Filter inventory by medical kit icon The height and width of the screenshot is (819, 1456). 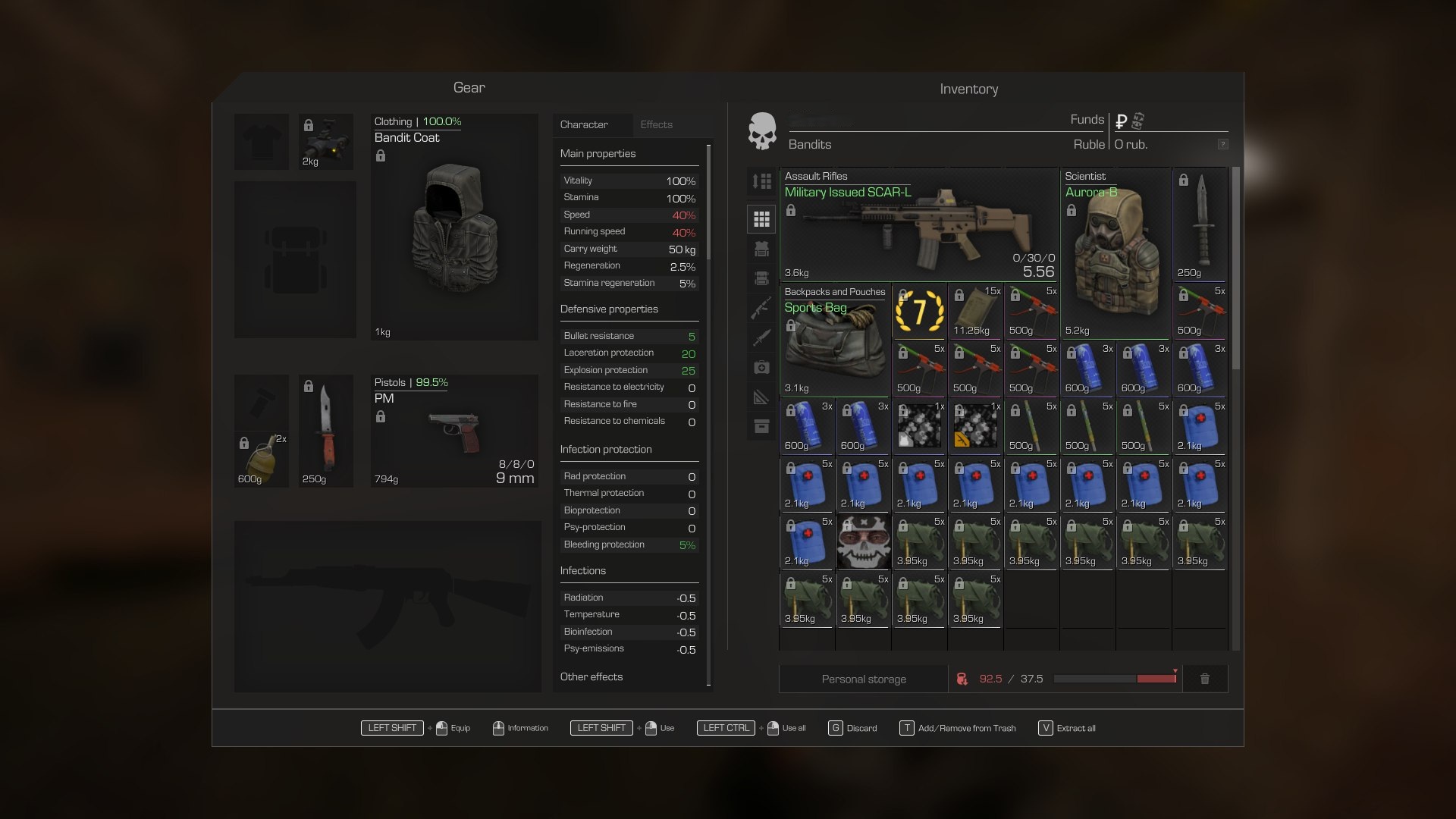coord(761,368)
